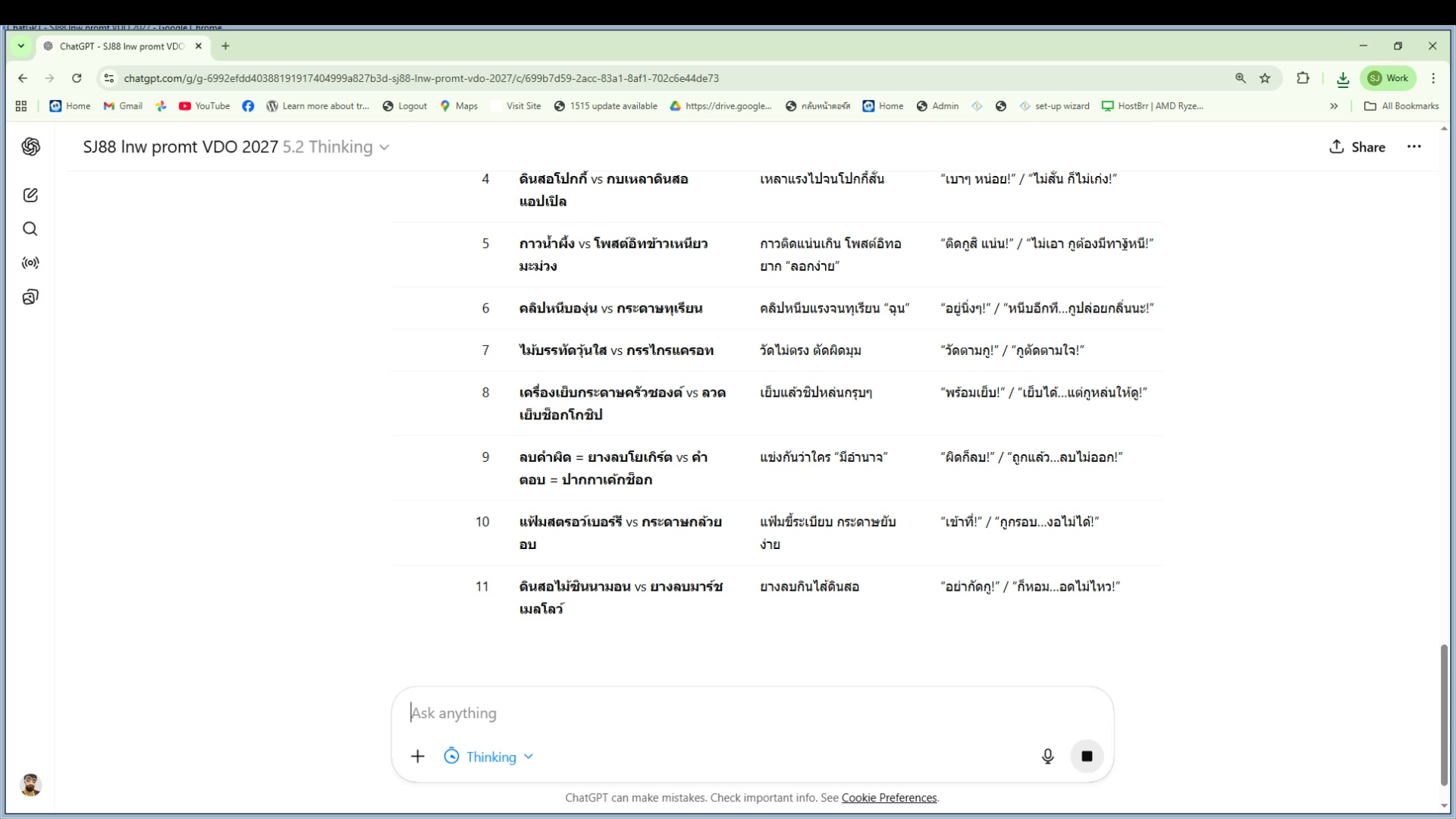1456x819 pixels.
Task: Open the Cookie Preferences link
Action: click(889, 798)
